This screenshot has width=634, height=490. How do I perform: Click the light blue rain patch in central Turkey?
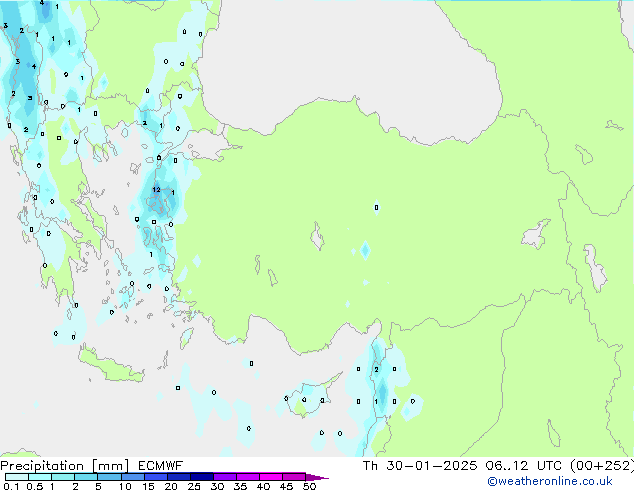[x=366, y=249]
